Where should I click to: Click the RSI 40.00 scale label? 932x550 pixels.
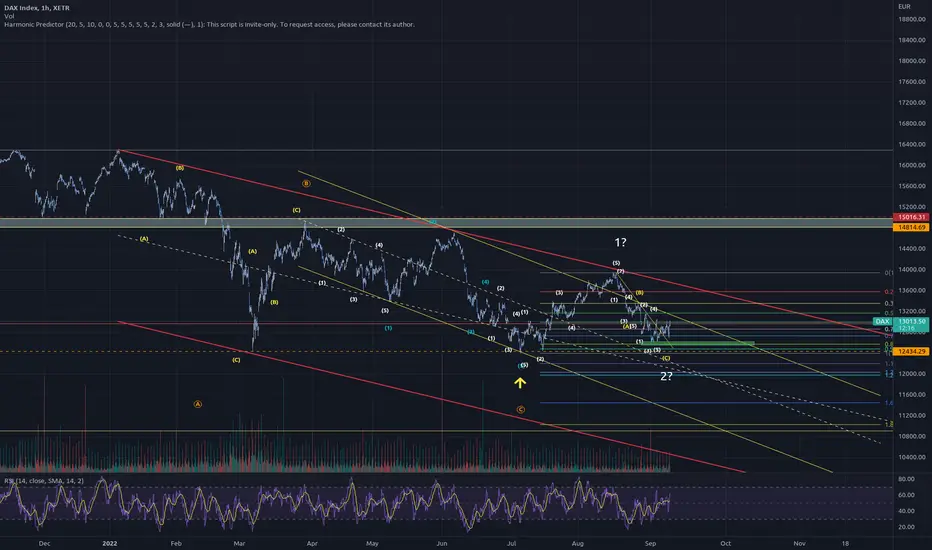tap(906, 511)
